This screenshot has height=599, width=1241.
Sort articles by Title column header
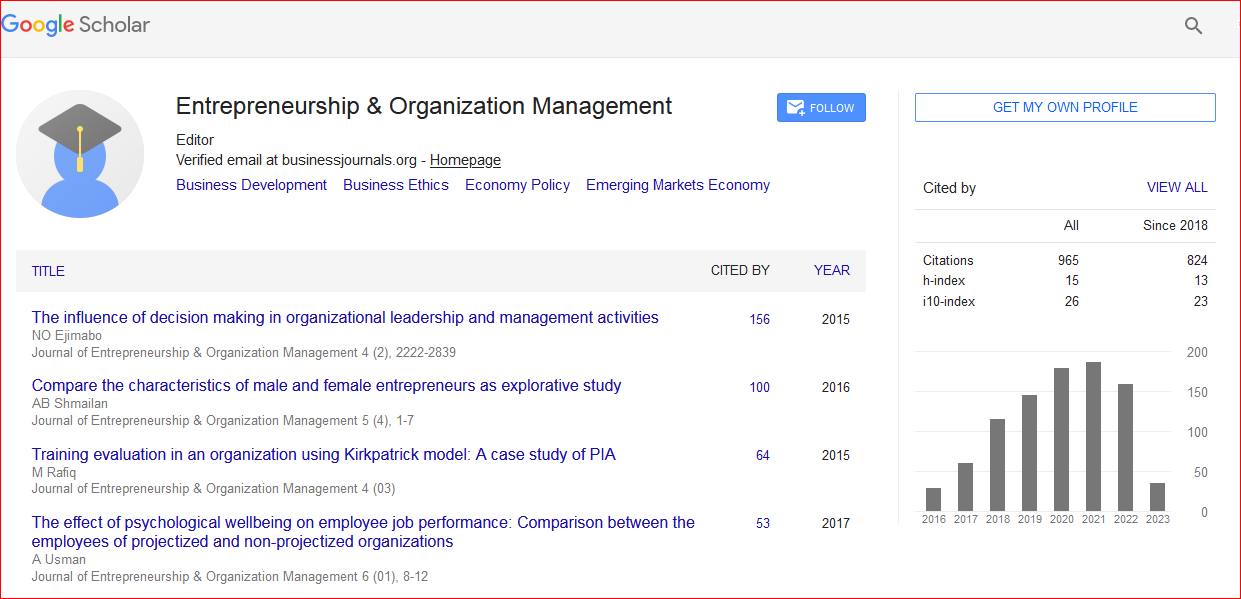48,271
